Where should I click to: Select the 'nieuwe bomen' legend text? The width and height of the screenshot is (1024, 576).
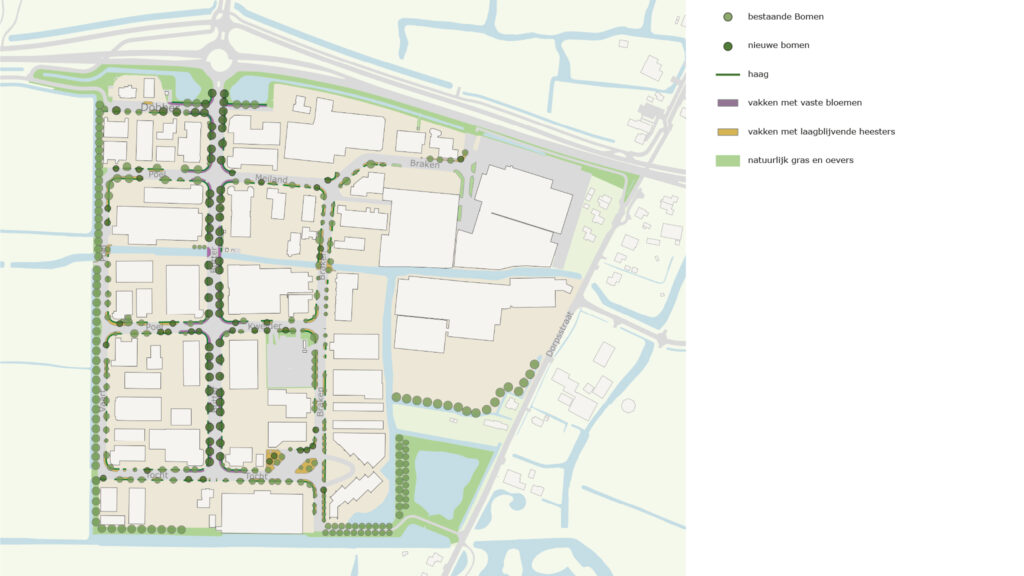click(x=778, y=45)
